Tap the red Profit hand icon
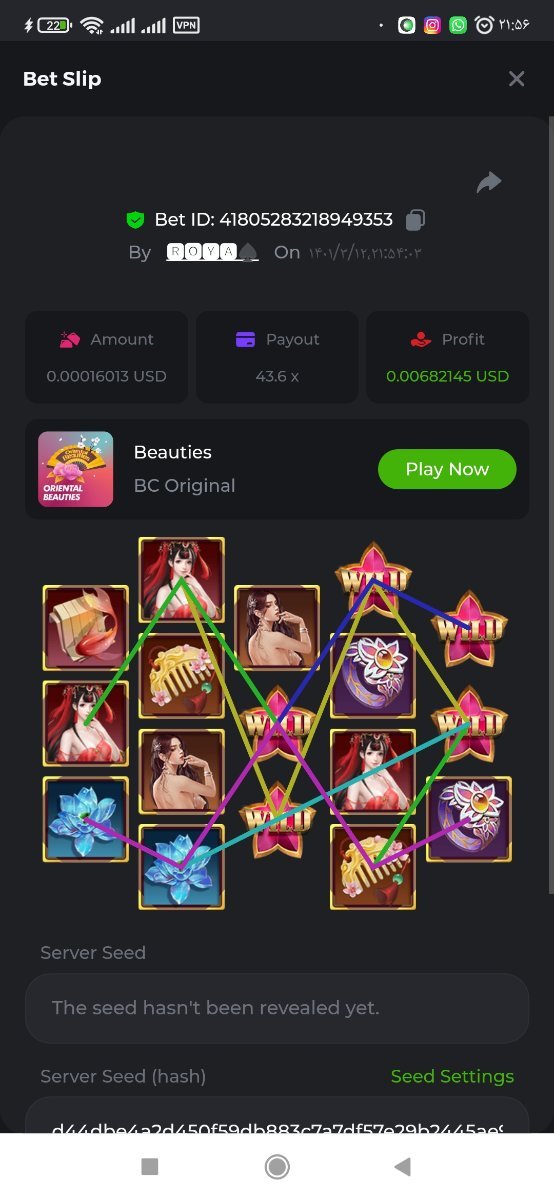 420,340
